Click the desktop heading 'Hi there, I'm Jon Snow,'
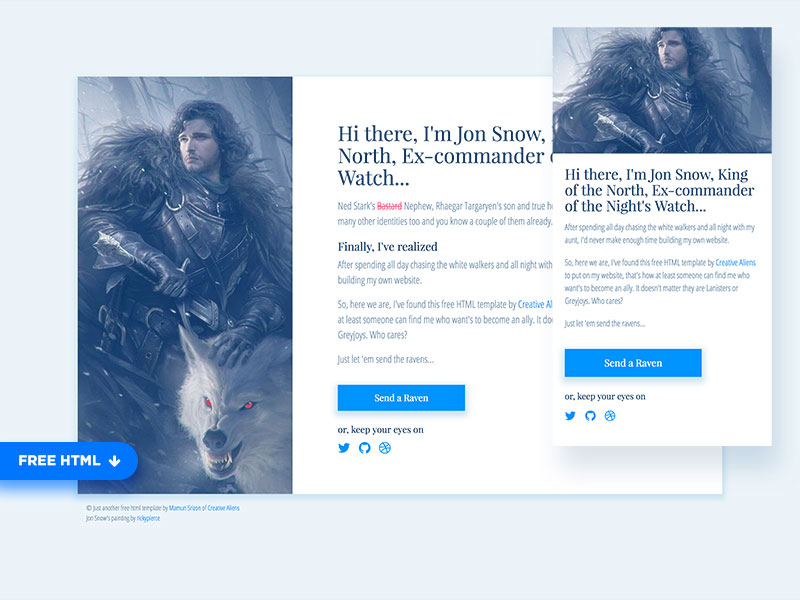 click(x=442, y=134)
